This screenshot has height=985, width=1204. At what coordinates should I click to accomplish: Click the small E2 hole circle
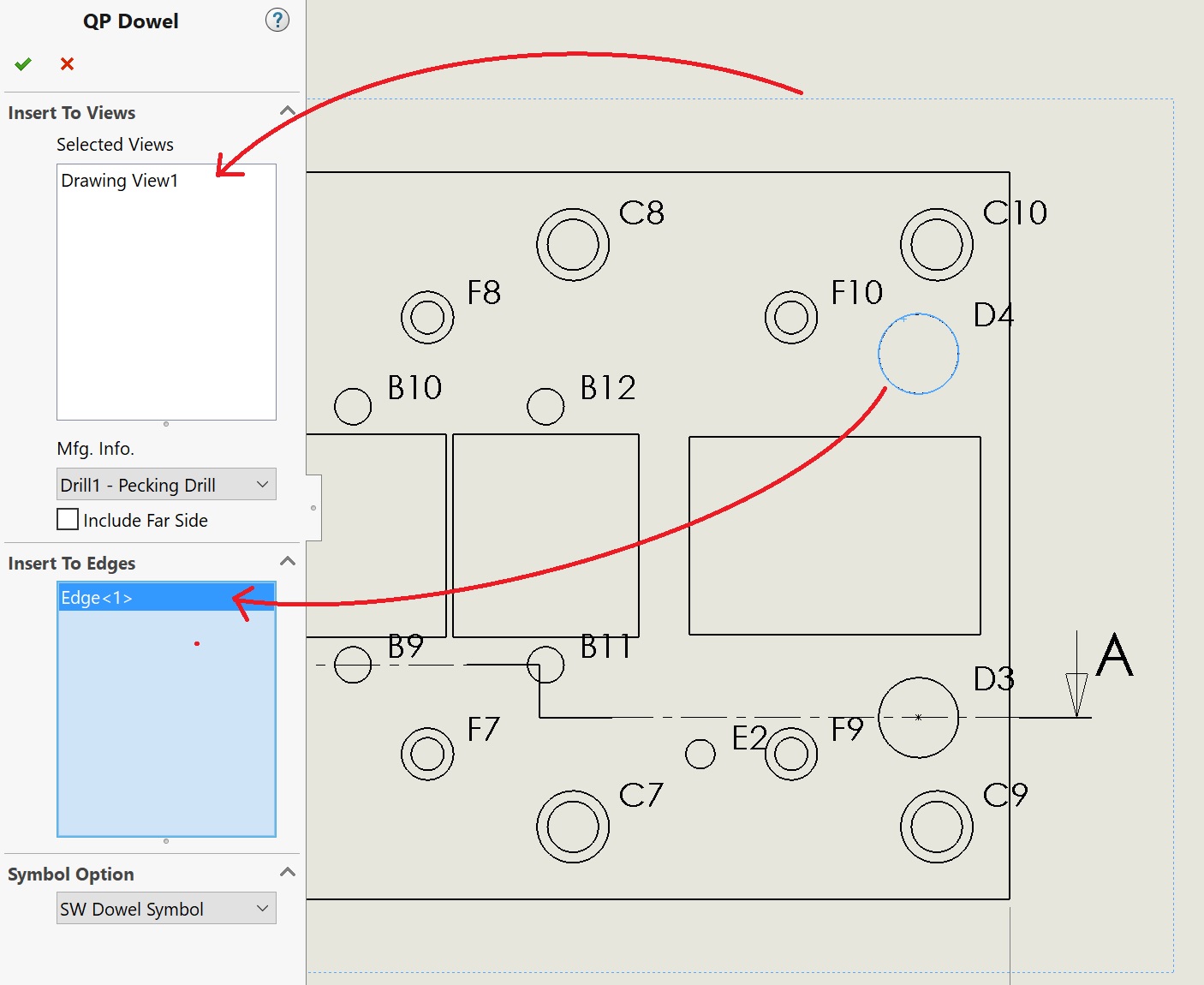coord(700,754)
